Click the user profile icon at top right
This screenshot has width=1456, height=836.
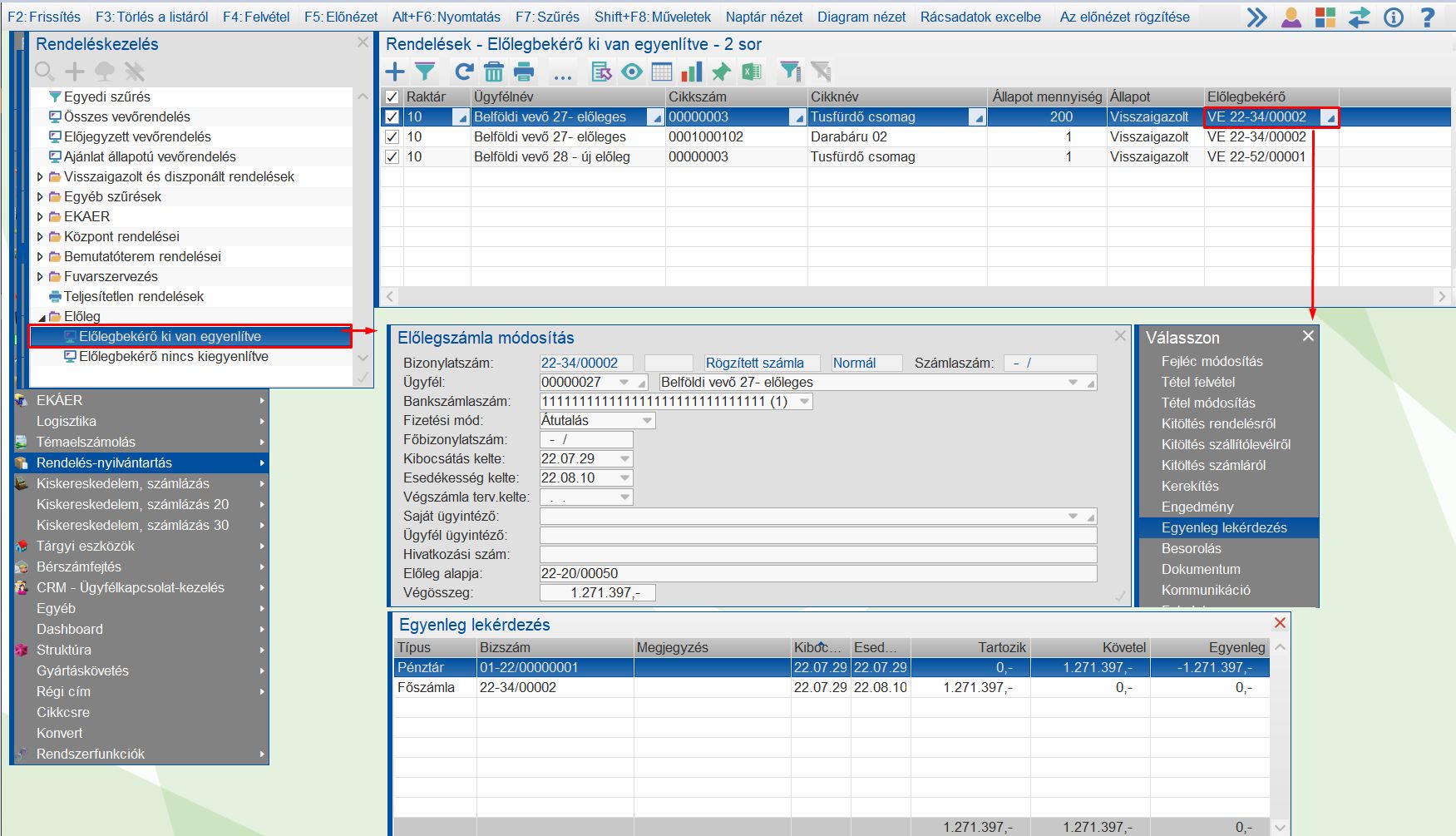tap(1291, 17)
